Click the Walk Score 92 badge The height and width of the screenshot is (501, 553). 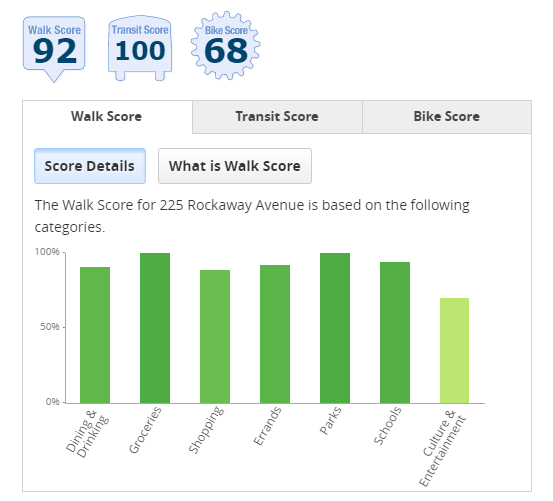(54, 49)
